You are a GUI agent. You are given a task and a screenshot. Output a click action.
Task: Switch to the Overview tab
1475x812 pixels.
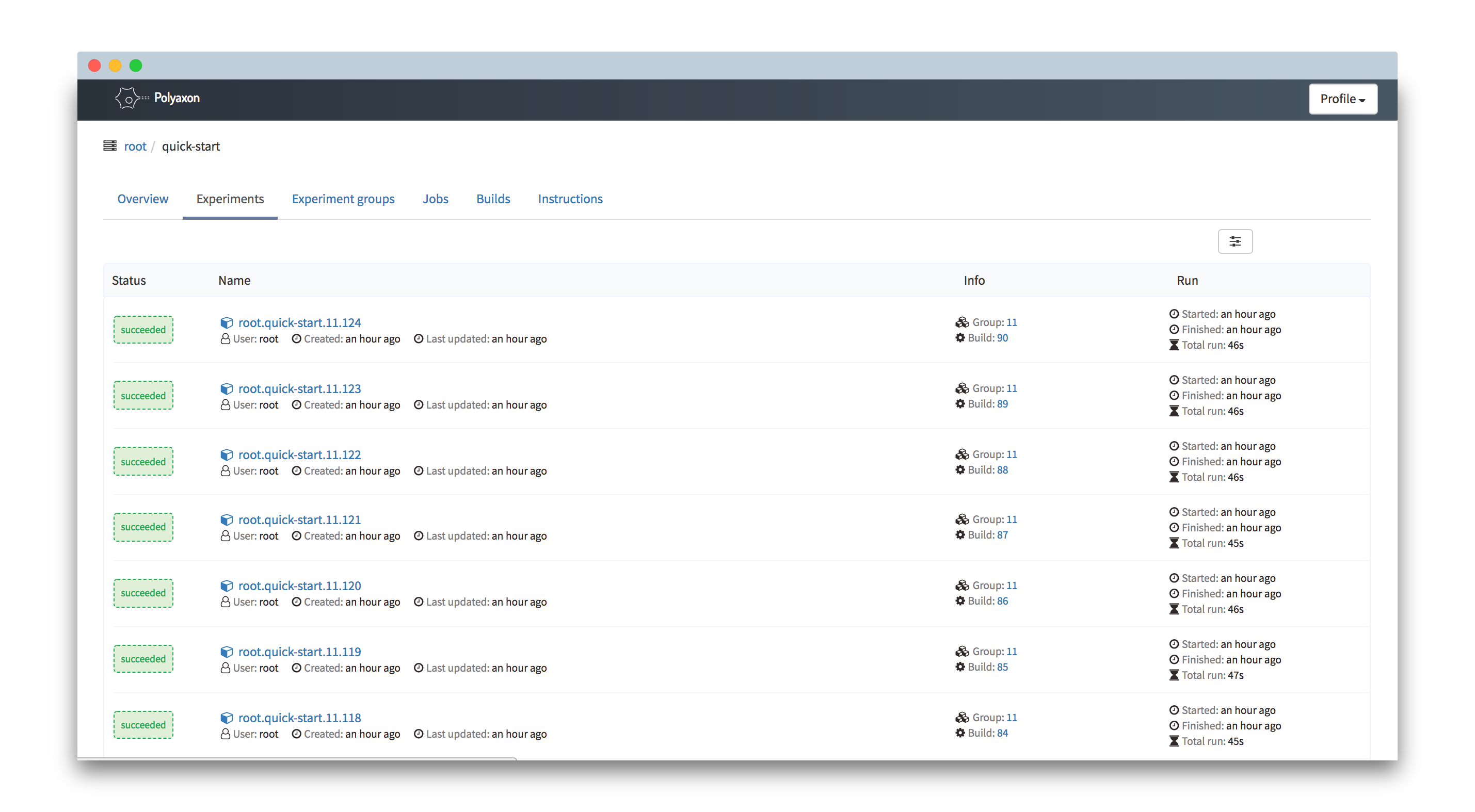(142, 199)
